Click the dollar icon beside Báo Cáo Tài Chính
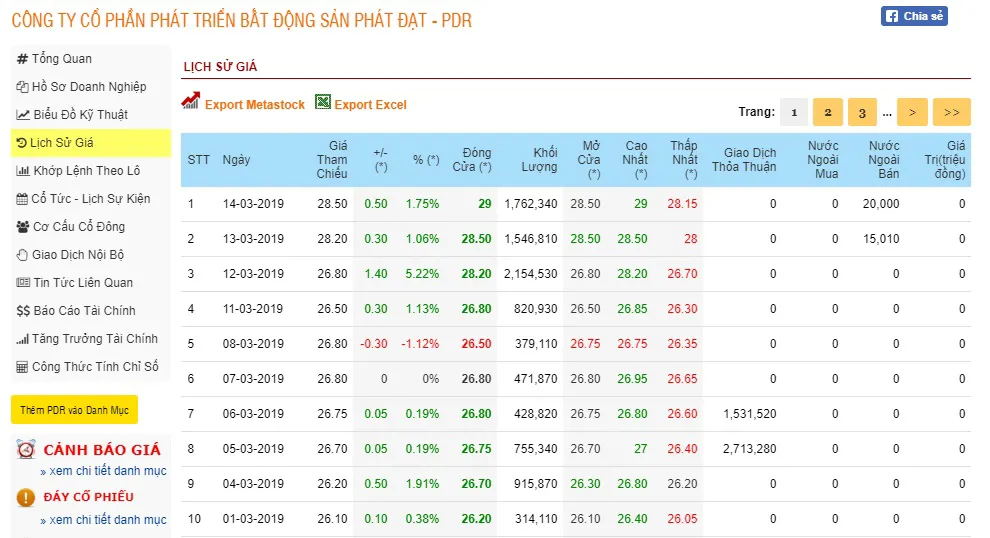 (x=23, y=311)
